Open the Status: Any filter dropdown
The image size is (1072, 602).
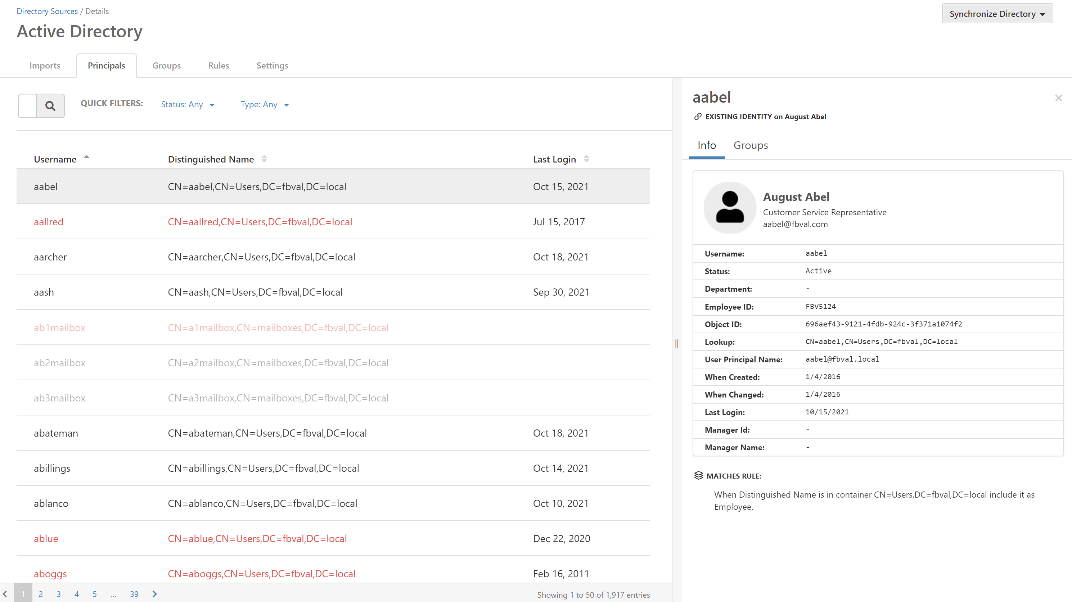(187, 105)
